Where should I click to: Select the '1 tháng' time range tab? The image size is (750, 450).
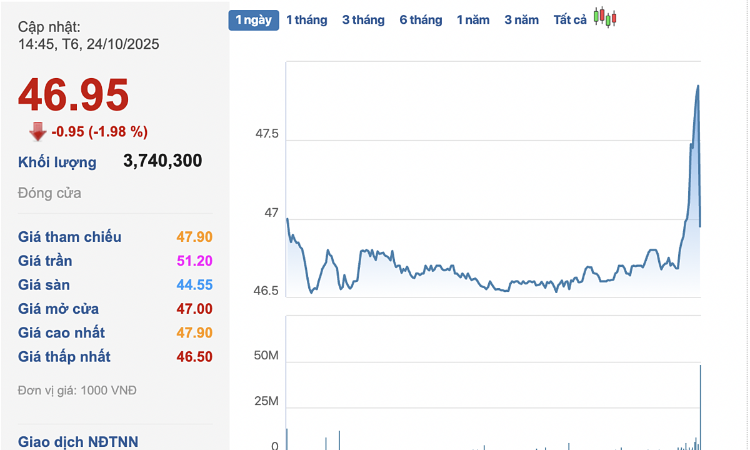click(x=307, y=20)
